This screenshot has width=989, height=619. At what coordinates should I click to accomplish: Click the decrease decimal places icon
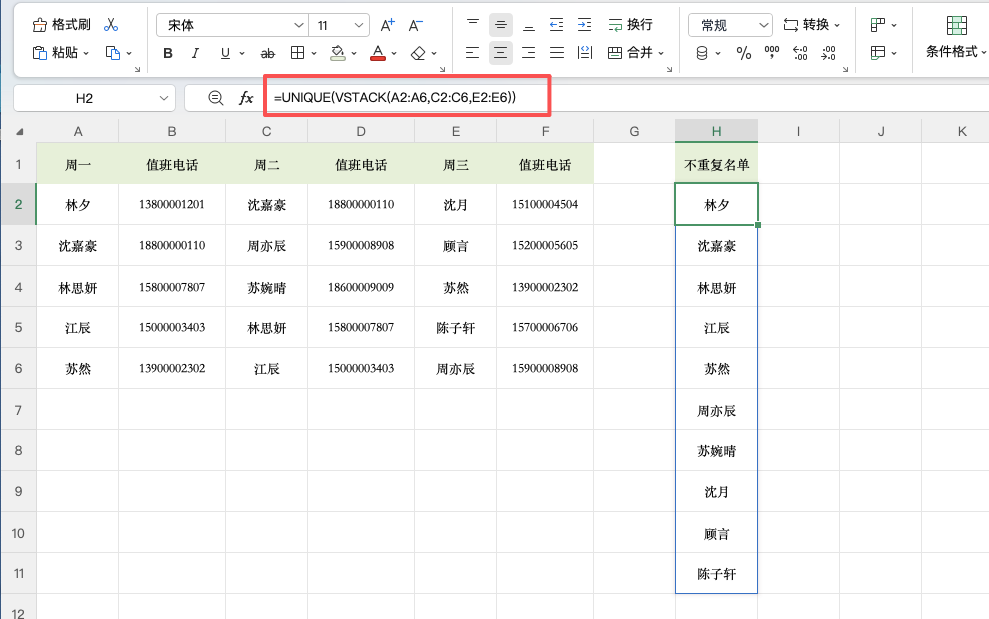click(828, 53)
